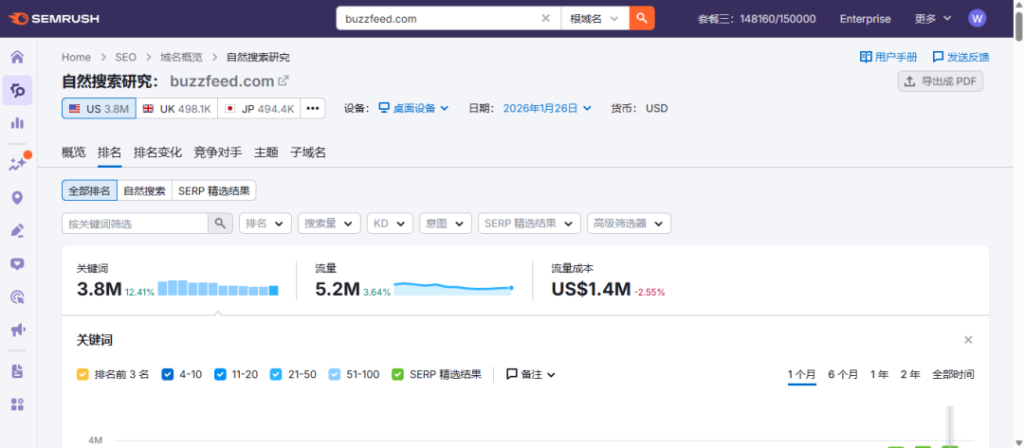The height and width of the screenshot is (448, 1024).
Task: Expand the 根域名 dropdown
Action: [596, 18]
